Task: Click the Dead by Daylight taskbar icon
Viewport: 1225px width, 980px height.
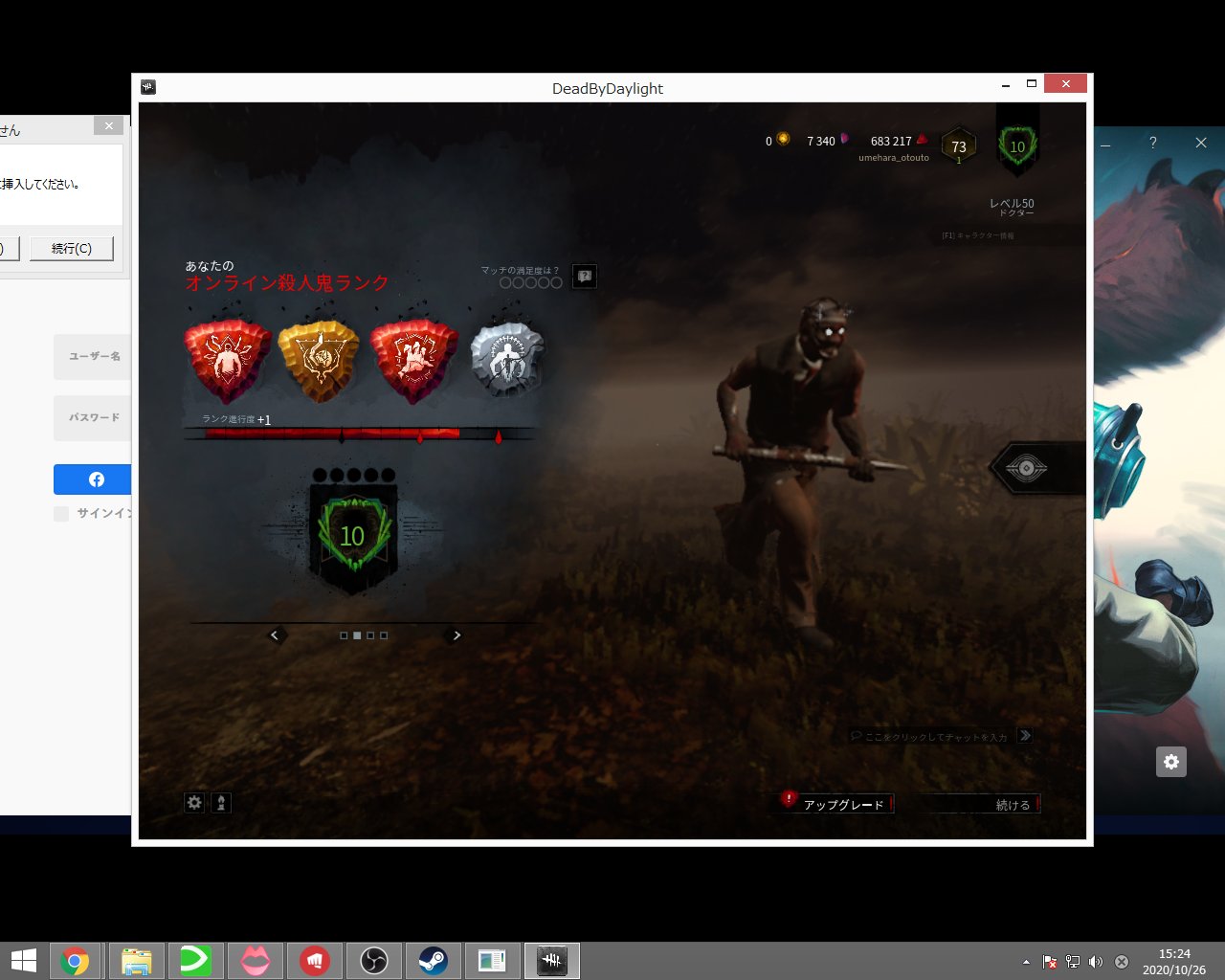Action: pyautogui.click(x=551, y=961)
